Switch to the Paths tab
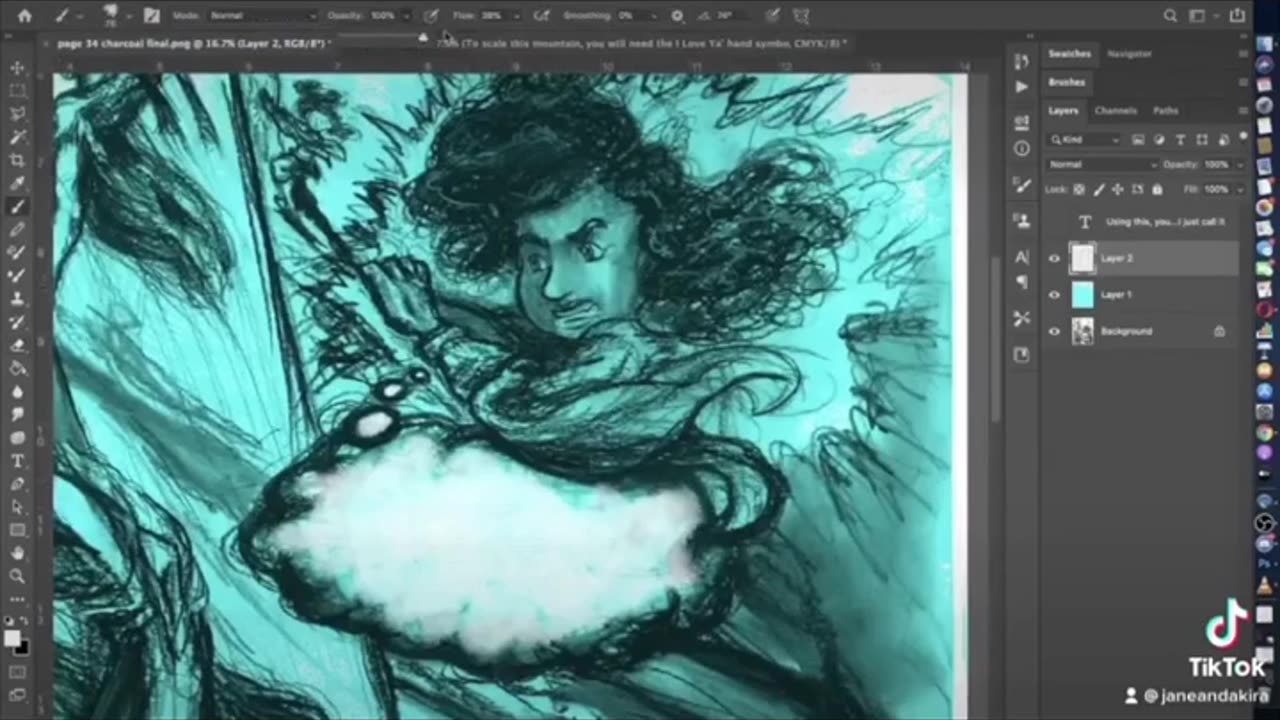The height and width of the screenshot is (720, 1280). [x=1165, y=111]
